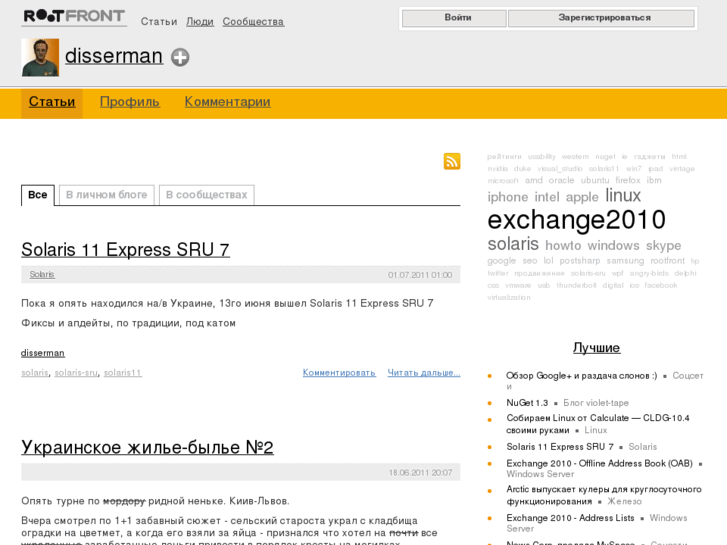The height and width of the screenshot is (545, 727).
Task: Open the disserman profile heading link
Action: coord(114,56)
